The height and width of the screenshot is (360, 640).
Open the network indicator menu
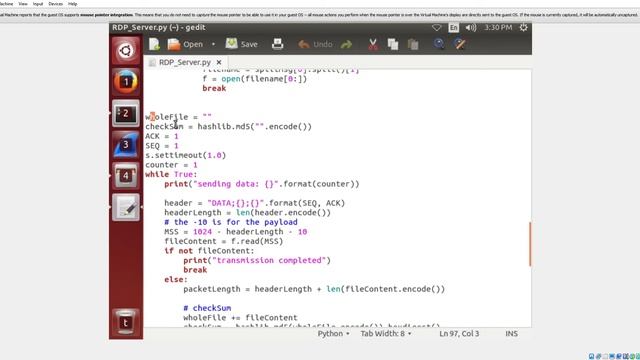[x=436, y=28]
